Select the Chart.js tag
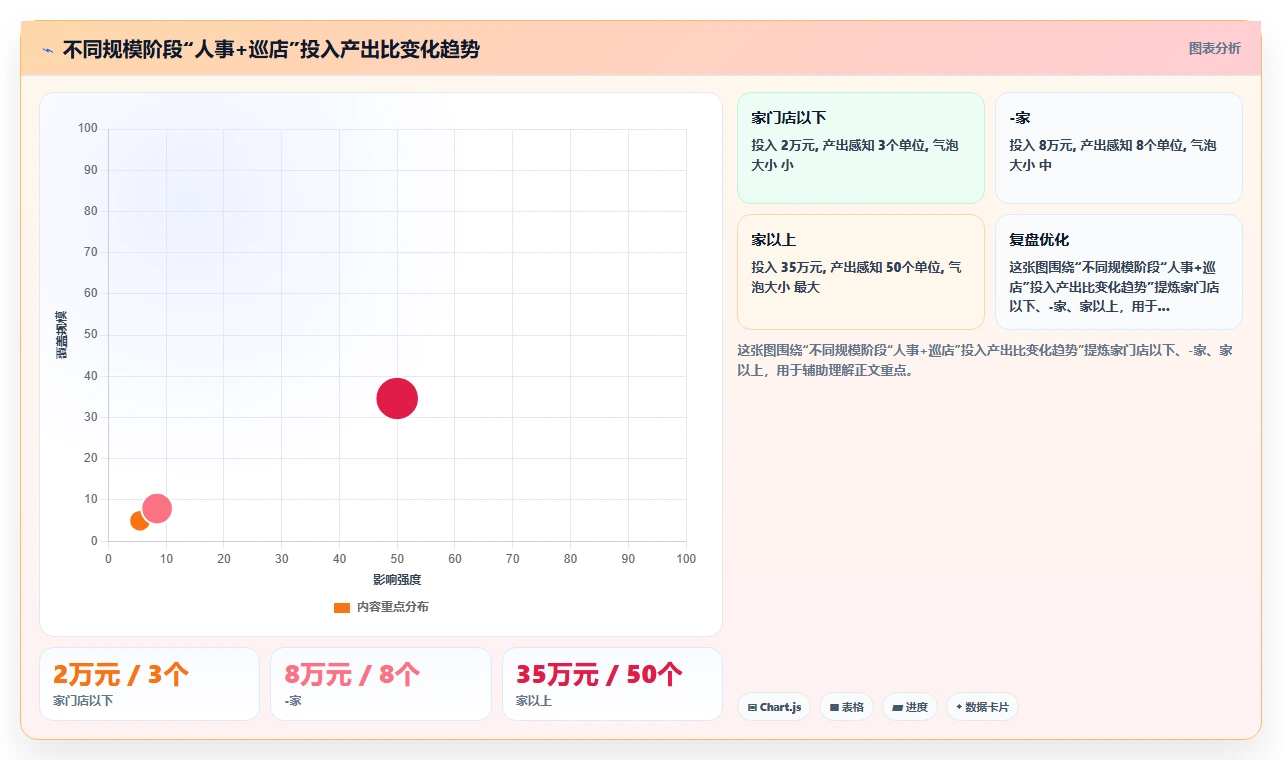Viewport: 1282px width, 760px height. coord(774,707)
